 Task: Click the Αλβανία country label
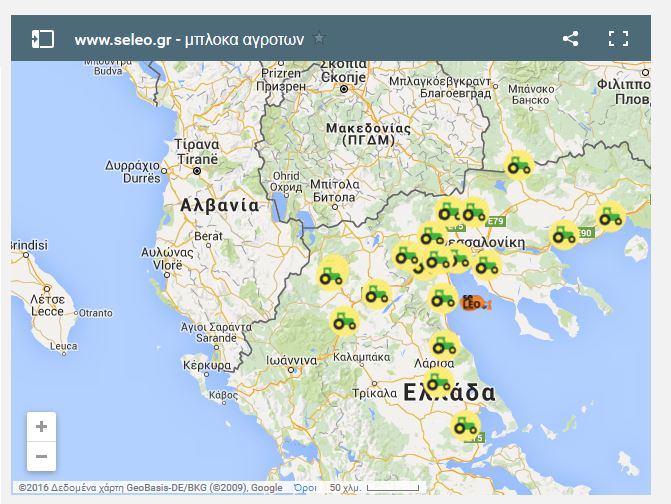pyautogui.click(x=220, y=206)
